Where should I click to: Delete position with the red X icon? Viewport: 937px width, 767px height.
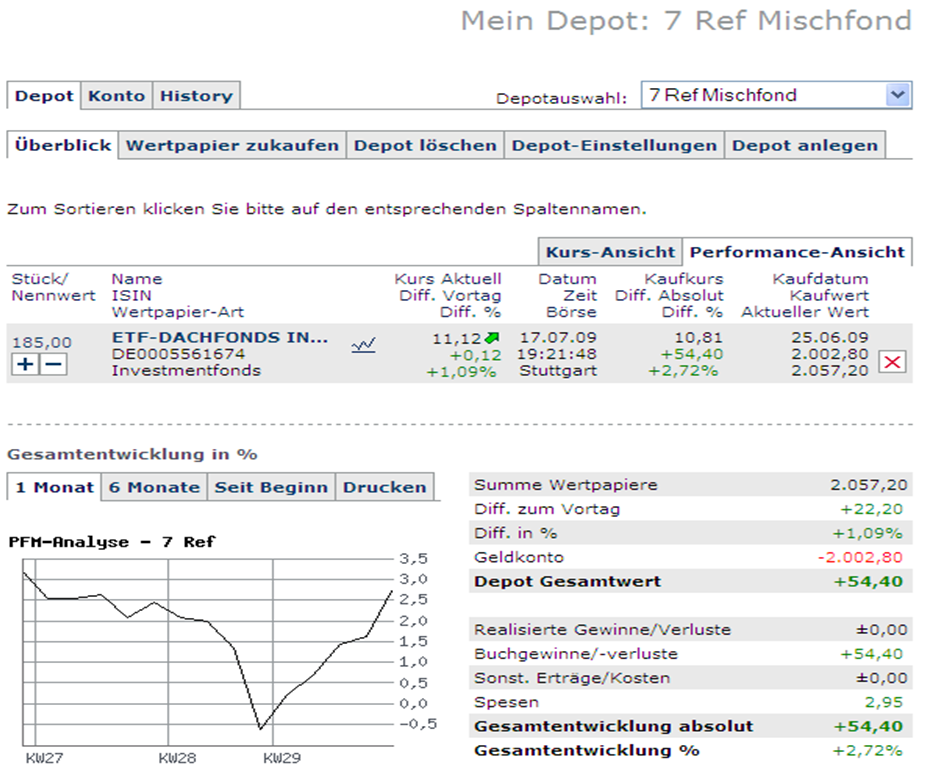(892, 362)
